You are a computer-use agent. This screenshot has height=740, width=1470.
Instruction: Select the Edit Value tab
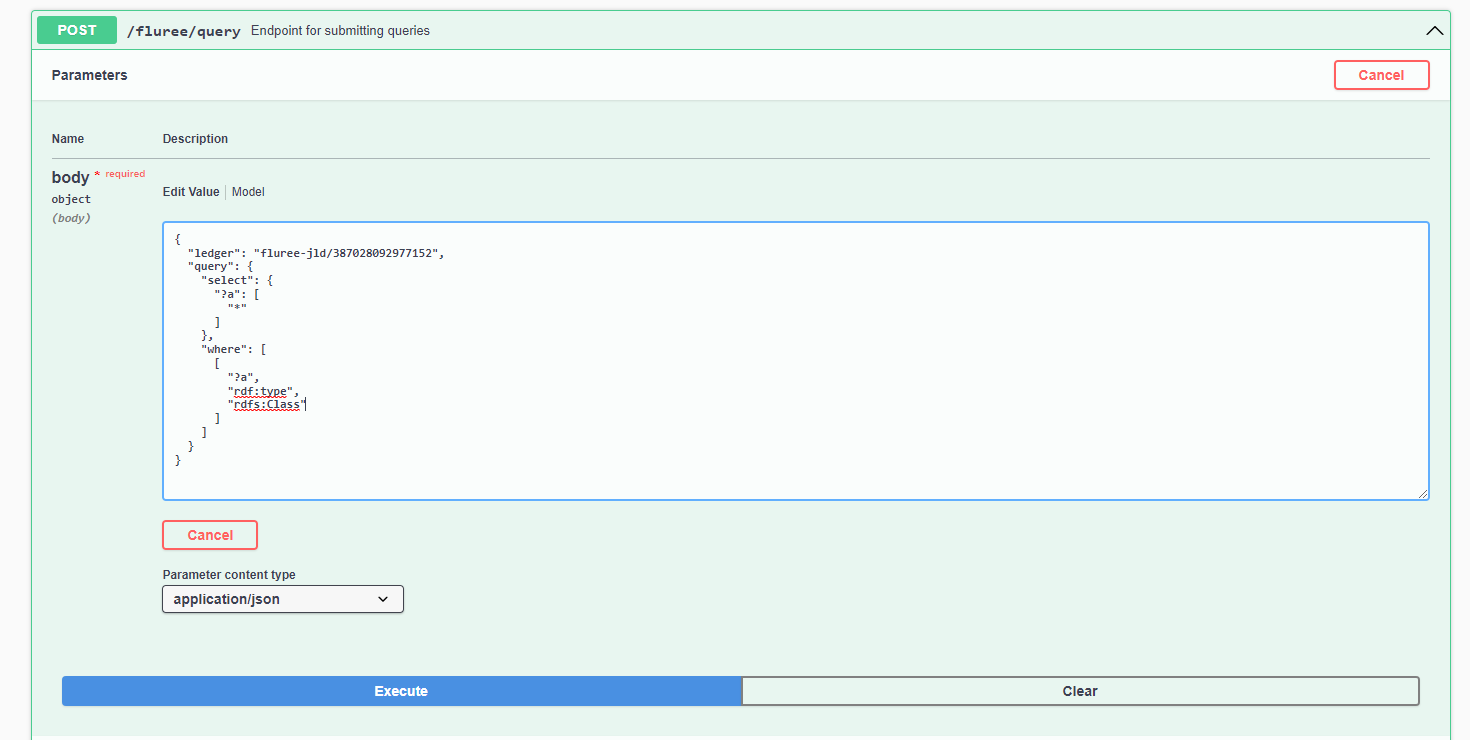pyautogui.click(x=190, y=191)
